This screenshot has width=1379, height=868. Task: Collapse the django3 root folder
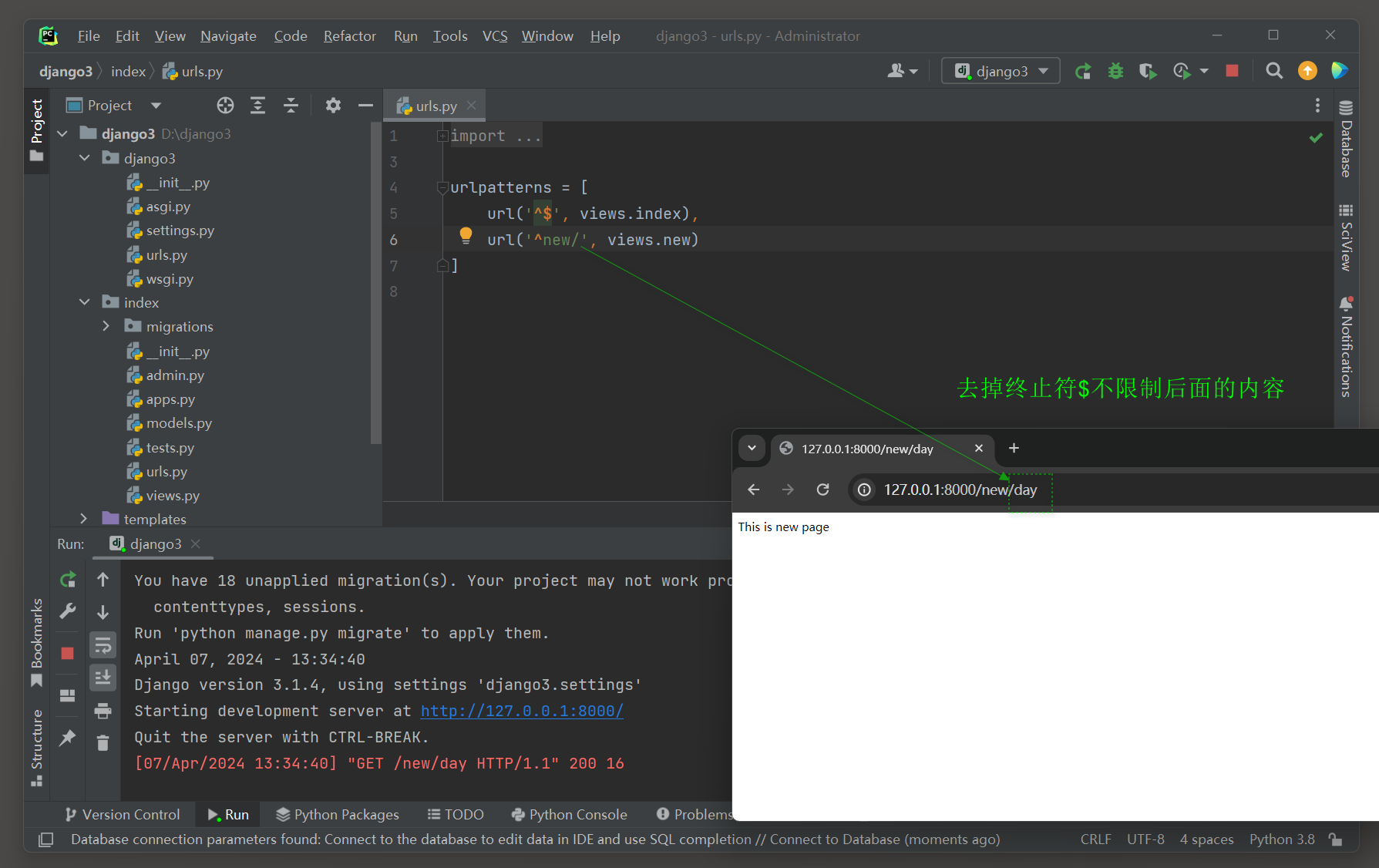pyautogui.click(x=63, y=134)
